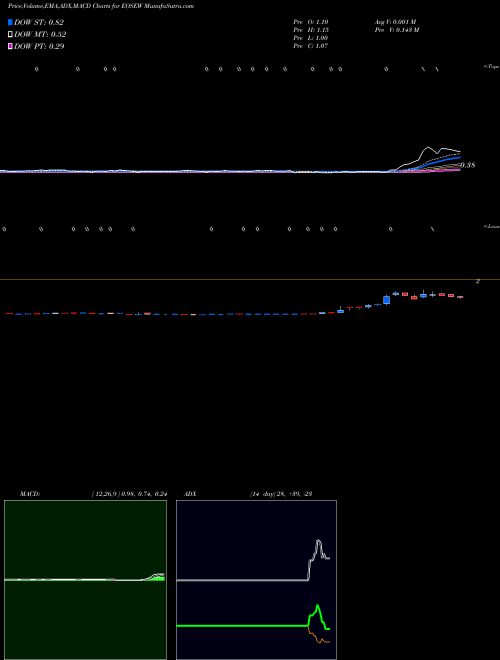Click the MACD (12,26,9) values text

129,494
